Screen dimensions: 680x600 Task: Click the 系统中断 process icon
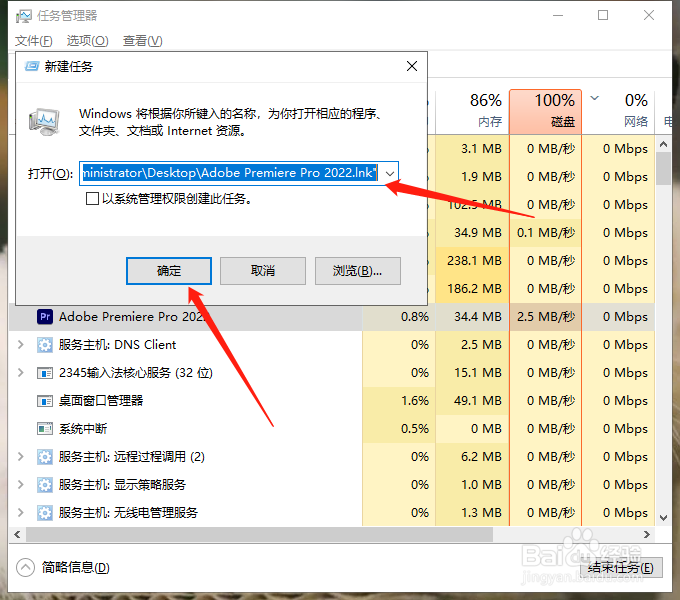point(45,429)
